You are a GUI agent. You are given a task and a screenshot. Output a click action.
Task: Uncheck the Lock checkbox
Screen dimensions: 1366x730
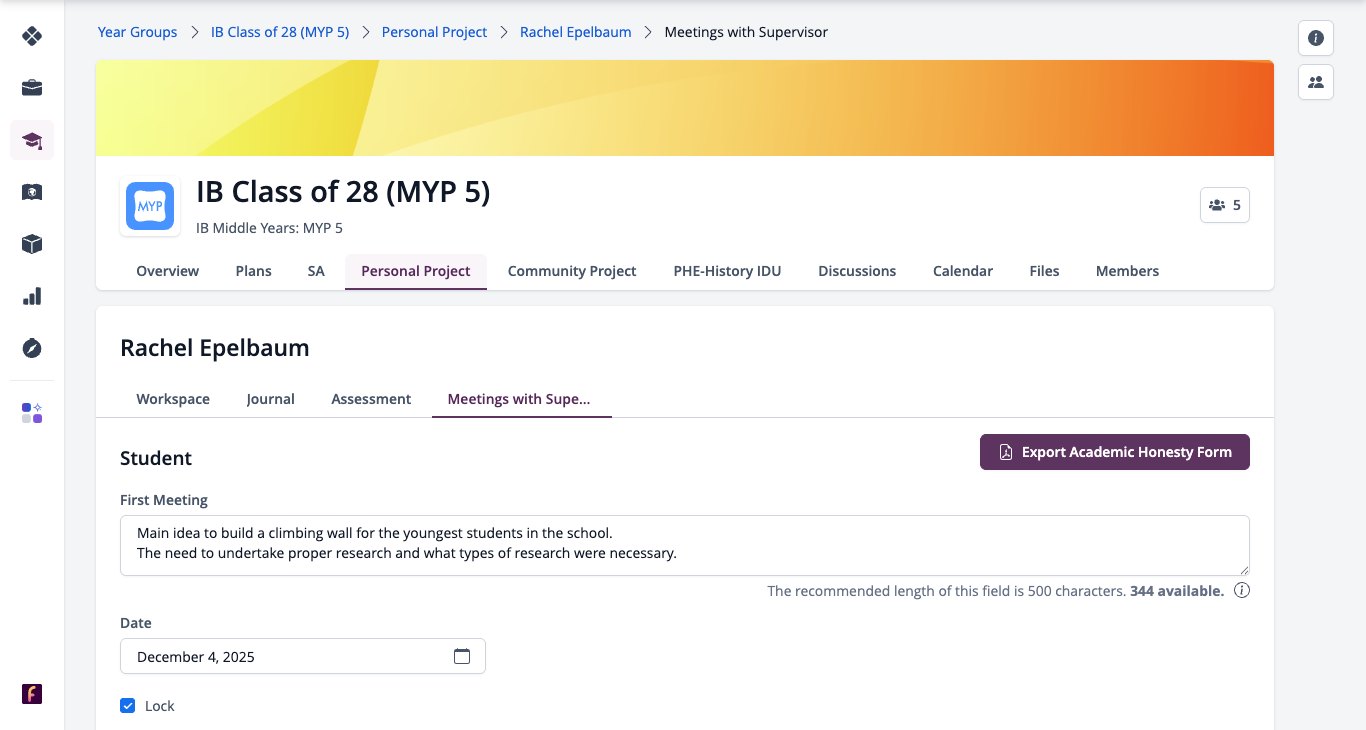(x=128, y=706)
